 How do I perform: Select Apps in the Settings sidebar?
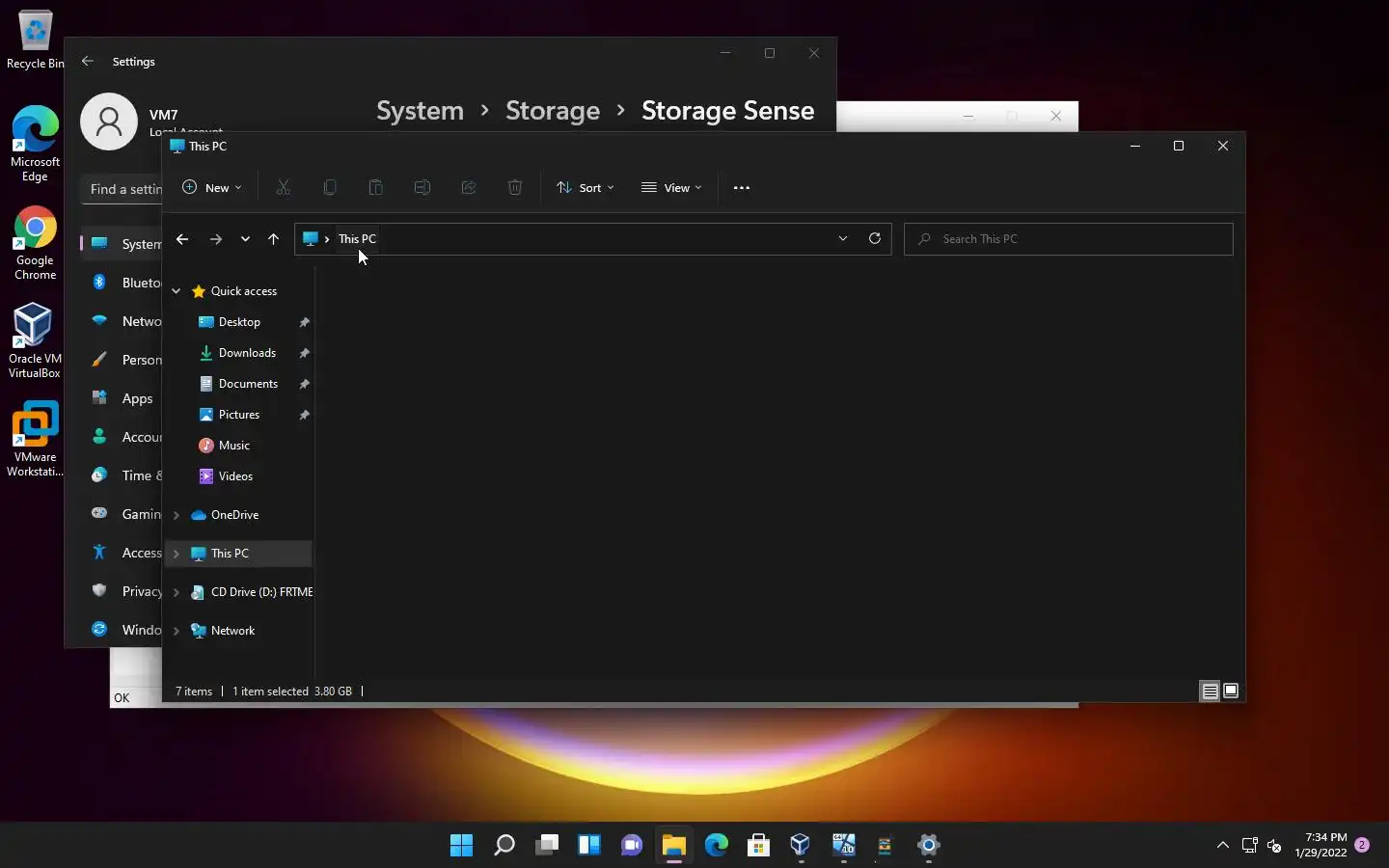[123, 398]
